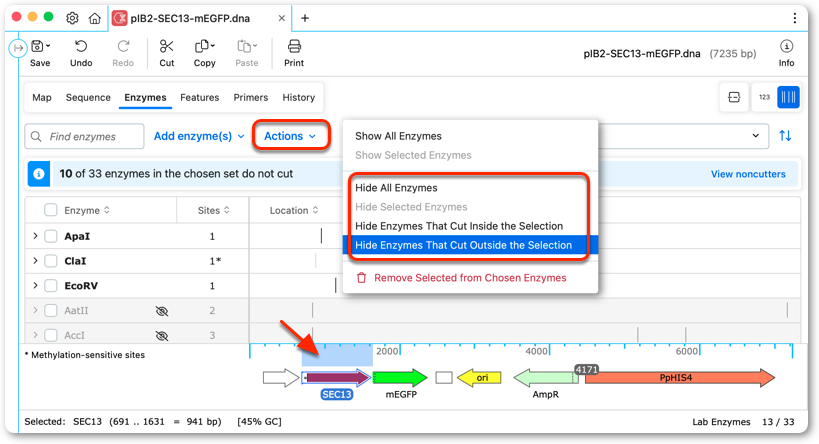Switch to the Sequence tab
Screen dimensions: 819x444
coord(88,97)
